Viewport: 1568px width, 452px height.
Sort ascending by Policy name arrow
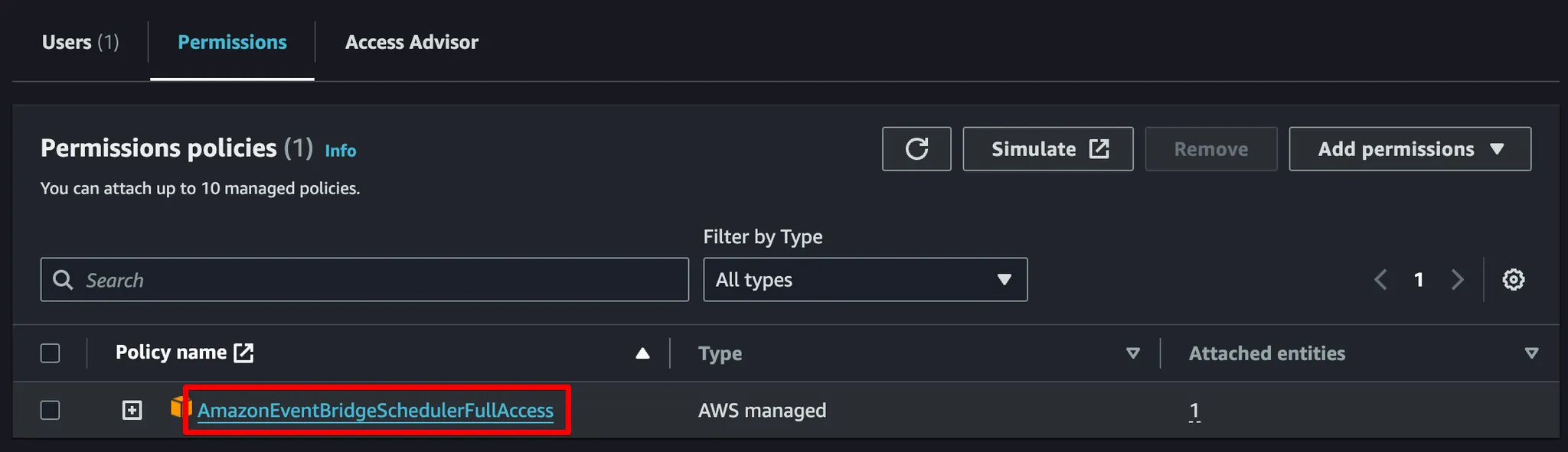[642, 353]
